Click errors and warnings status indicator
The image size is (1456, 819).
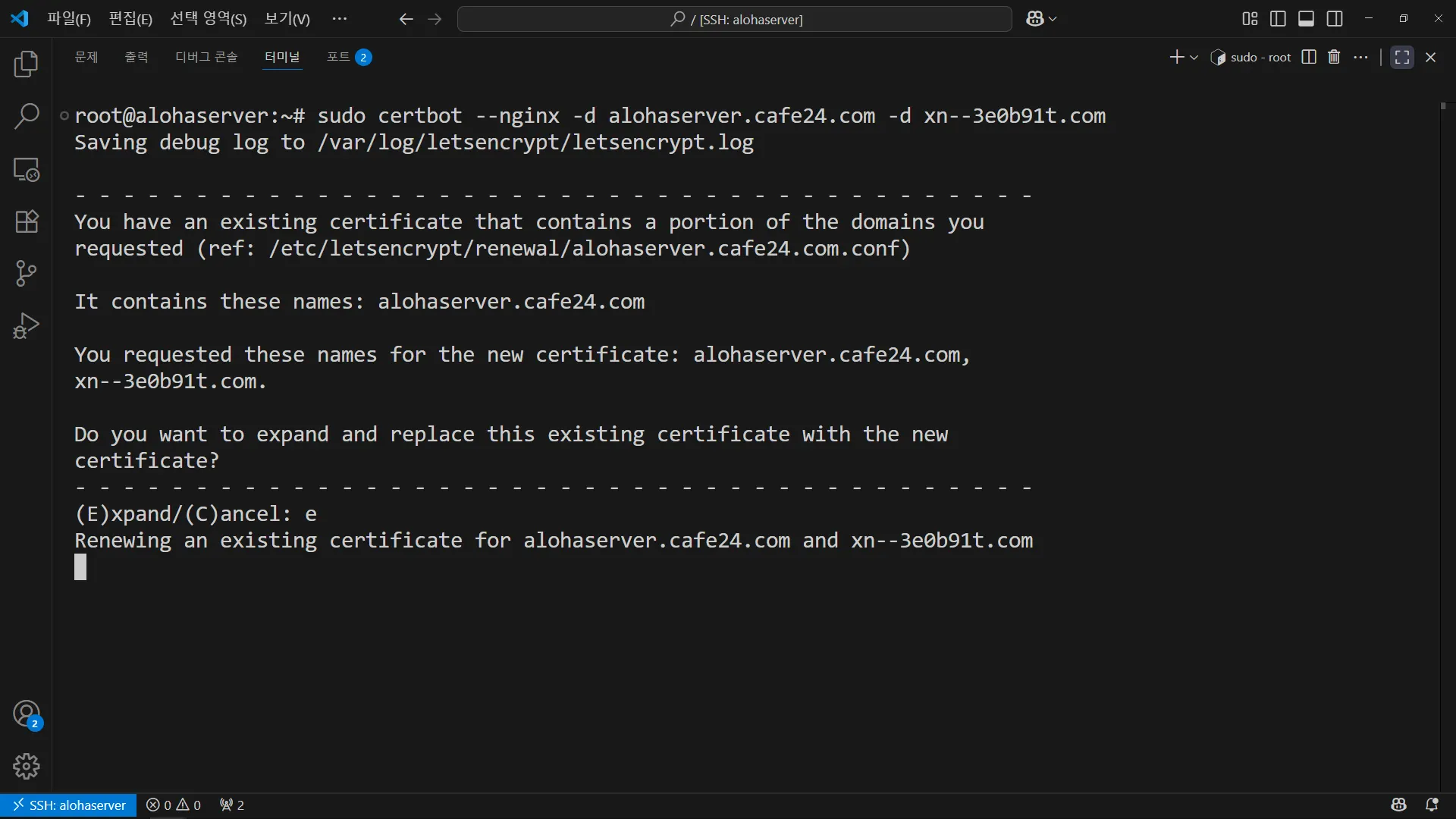point(174,805)
